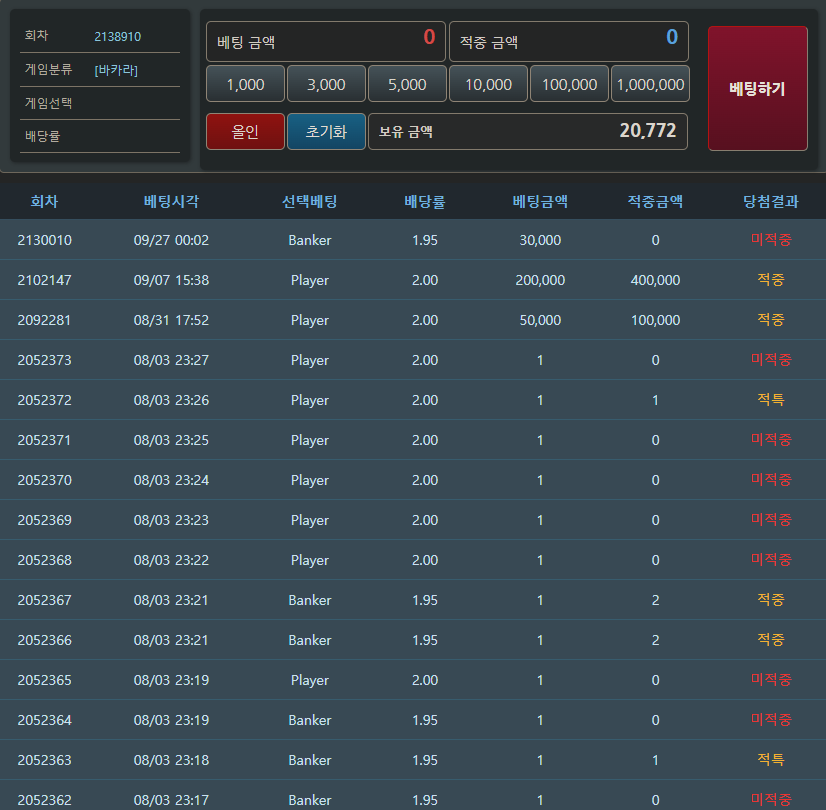Click the bet time 08/03 23:22
The width and height of the screenshot is (826, 810).
click(171, 560)
